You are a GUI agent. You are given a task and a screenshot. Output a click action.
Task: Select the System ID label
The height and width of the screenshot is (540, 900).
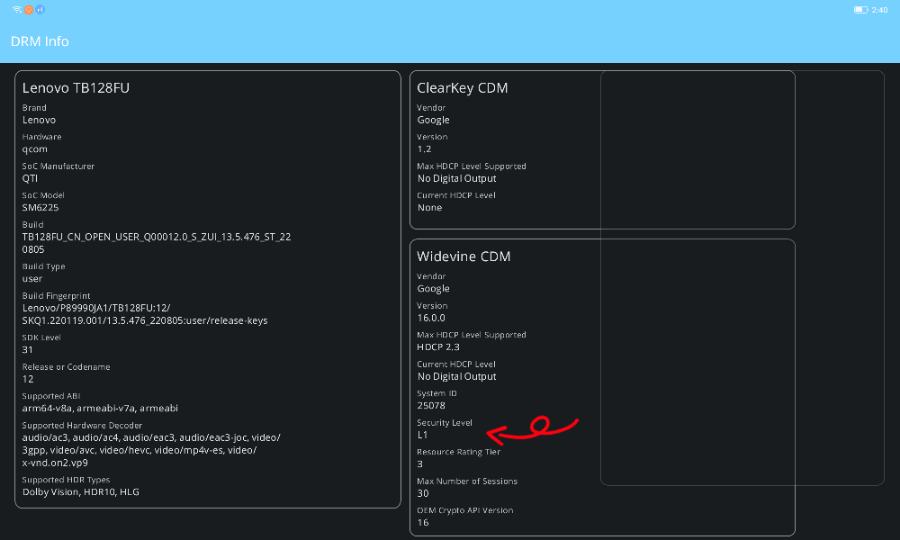pos(437,393)
